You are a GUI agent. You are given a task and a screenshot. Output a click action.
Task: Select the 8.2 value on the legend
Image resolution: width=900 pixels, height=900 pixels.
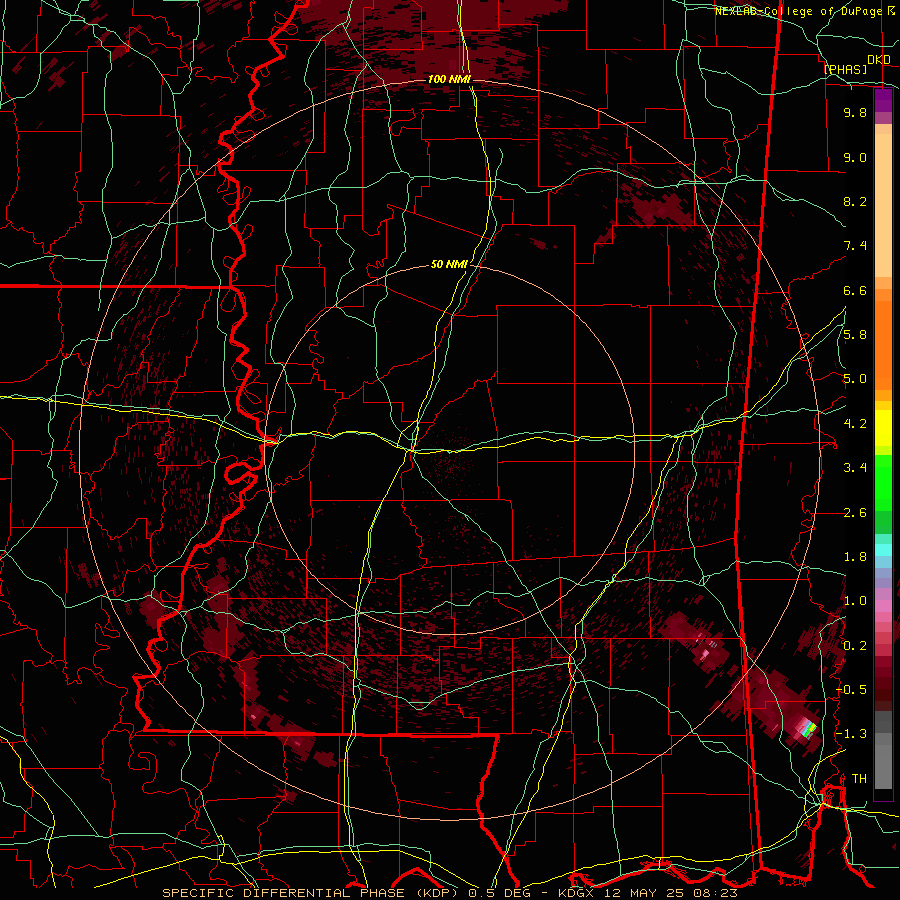(x=855, y=201)
